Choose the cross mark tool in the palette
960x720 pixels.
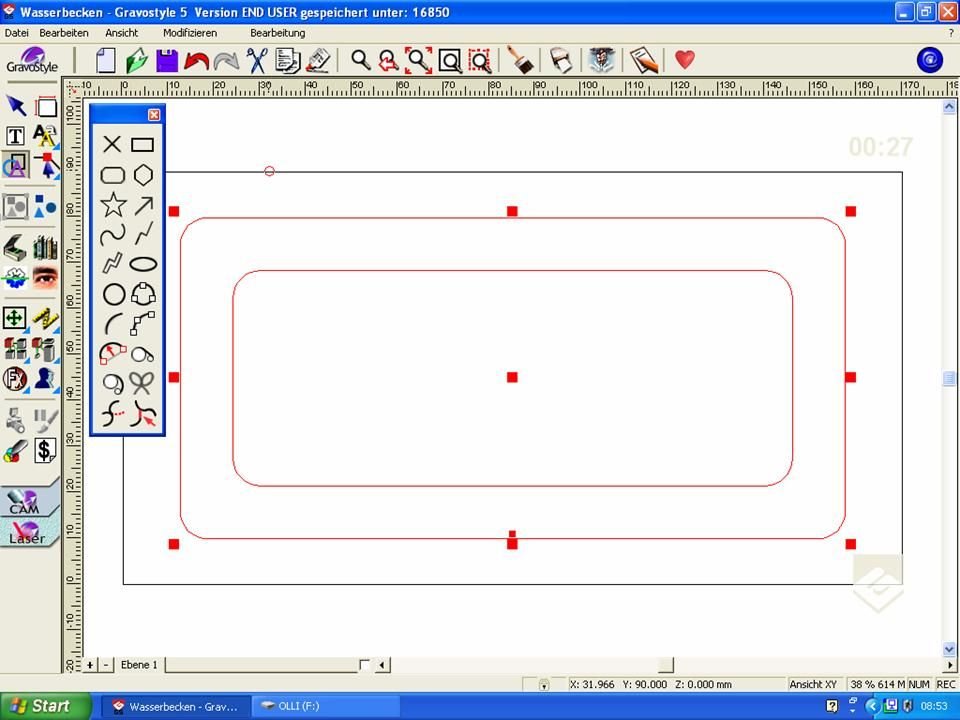click(112, 144)
